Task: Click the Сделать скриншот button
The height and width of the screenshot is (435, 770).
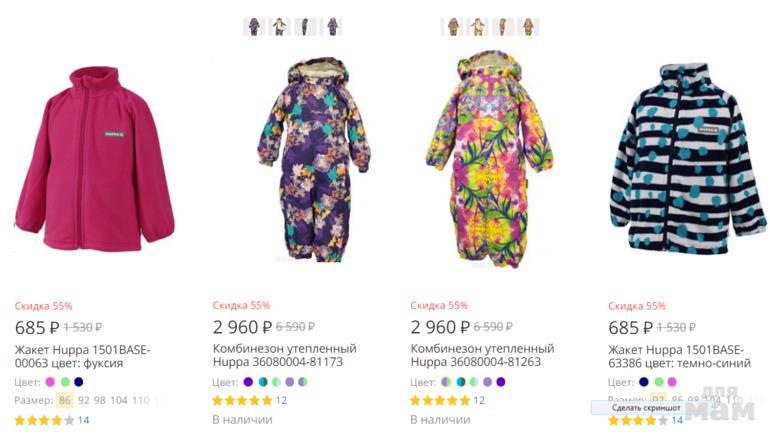Action: (x=640, y=407)
